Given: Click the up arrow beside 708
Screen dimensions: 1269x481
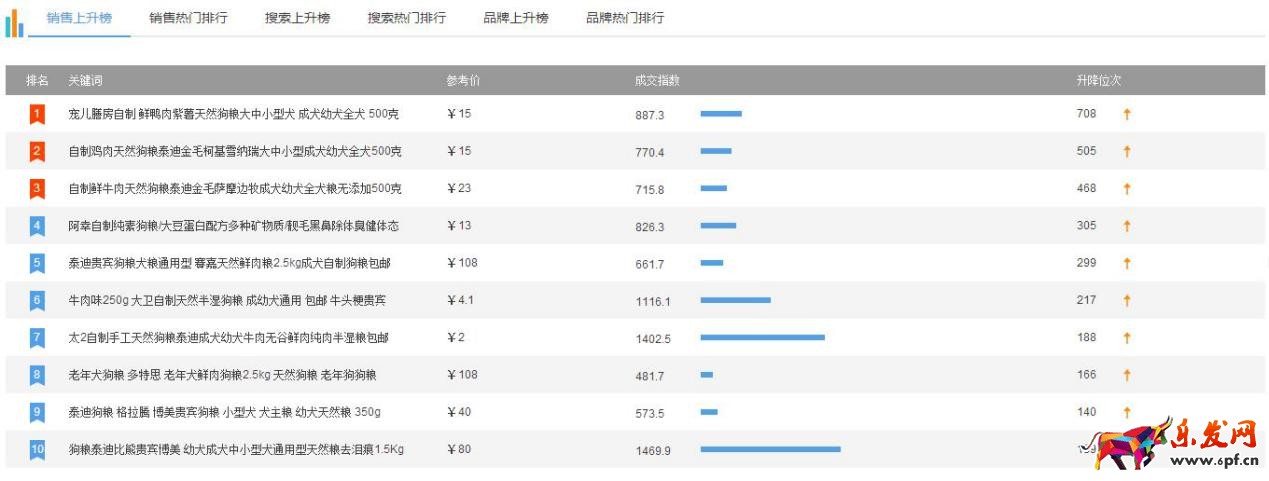Looking at the screenshot, I should coord(1127,114).
